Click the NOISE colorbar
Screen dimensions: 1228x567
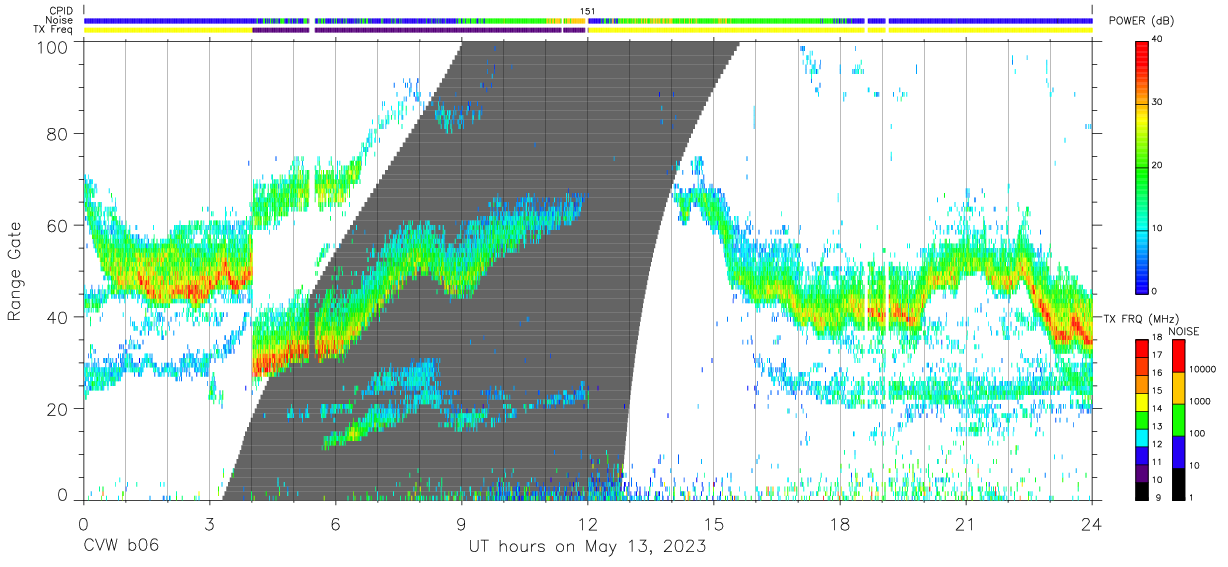[1178, 418]
